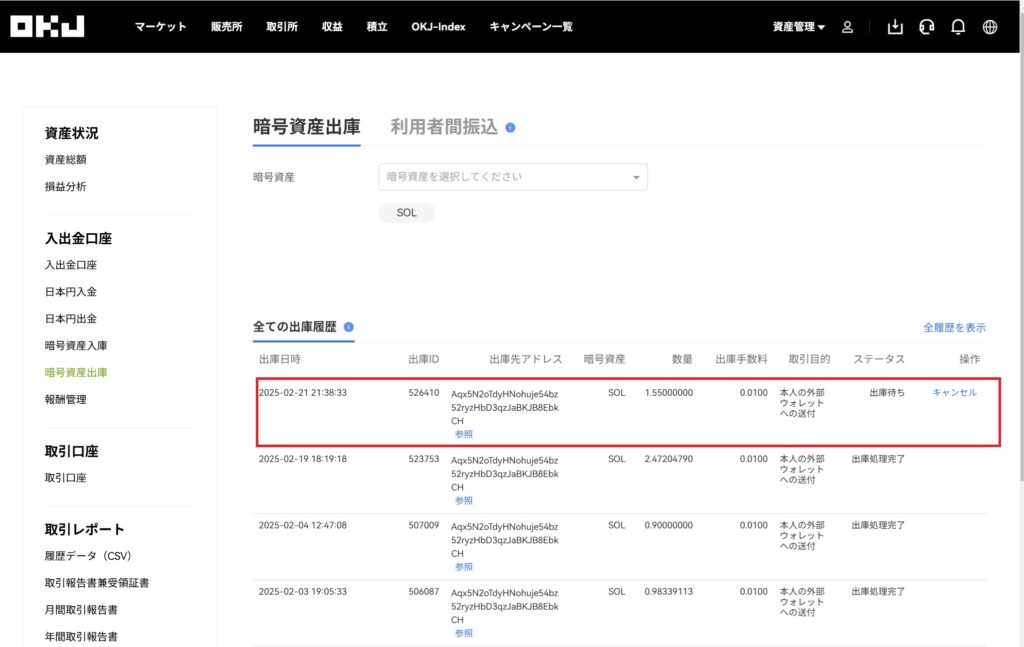Open 年間取引報告書 in sidebar
This screenshot has height=647, width=1024.
coord(81,637)
